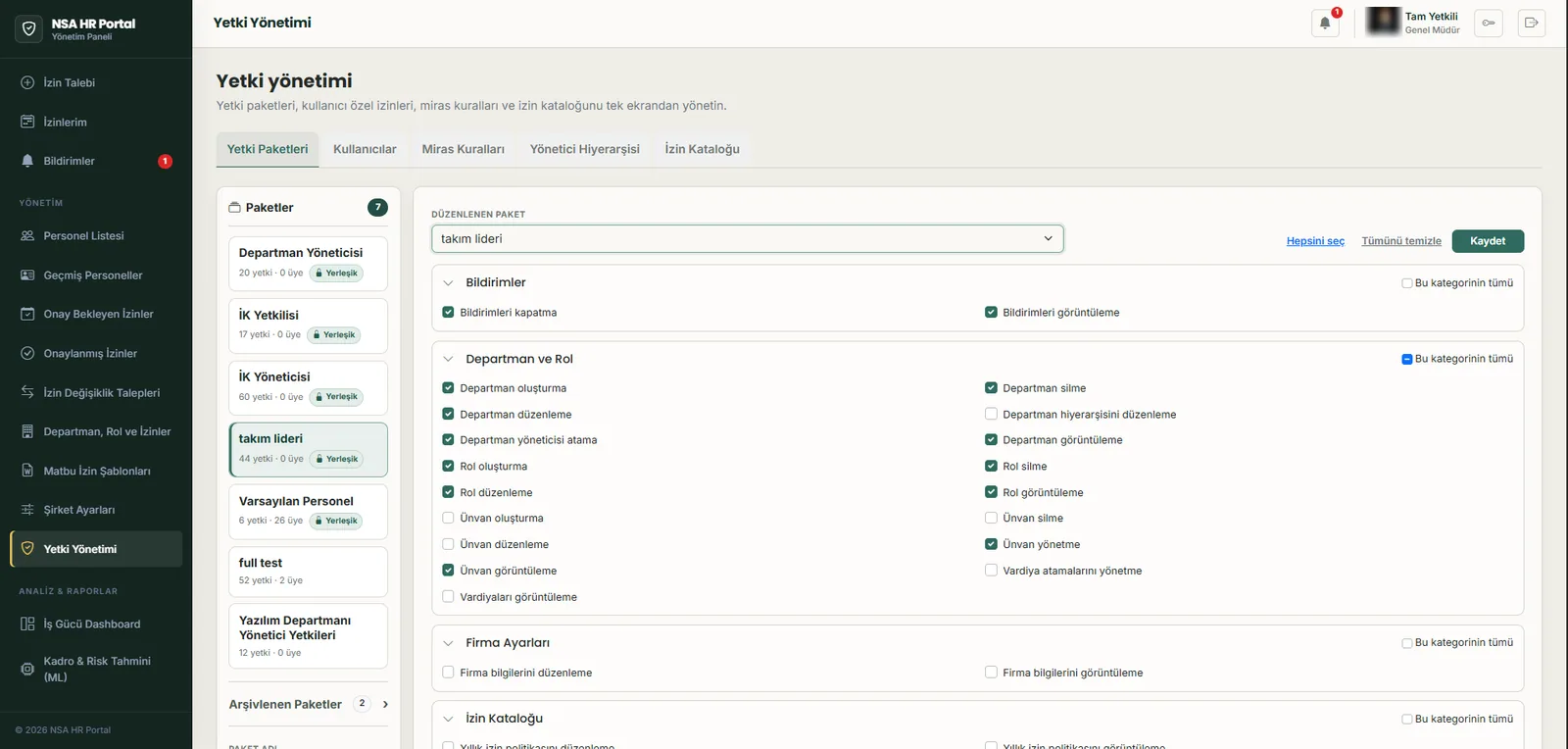Open the notifications bell icon
Screen dimensions: 1568x749
point(1325,23)
